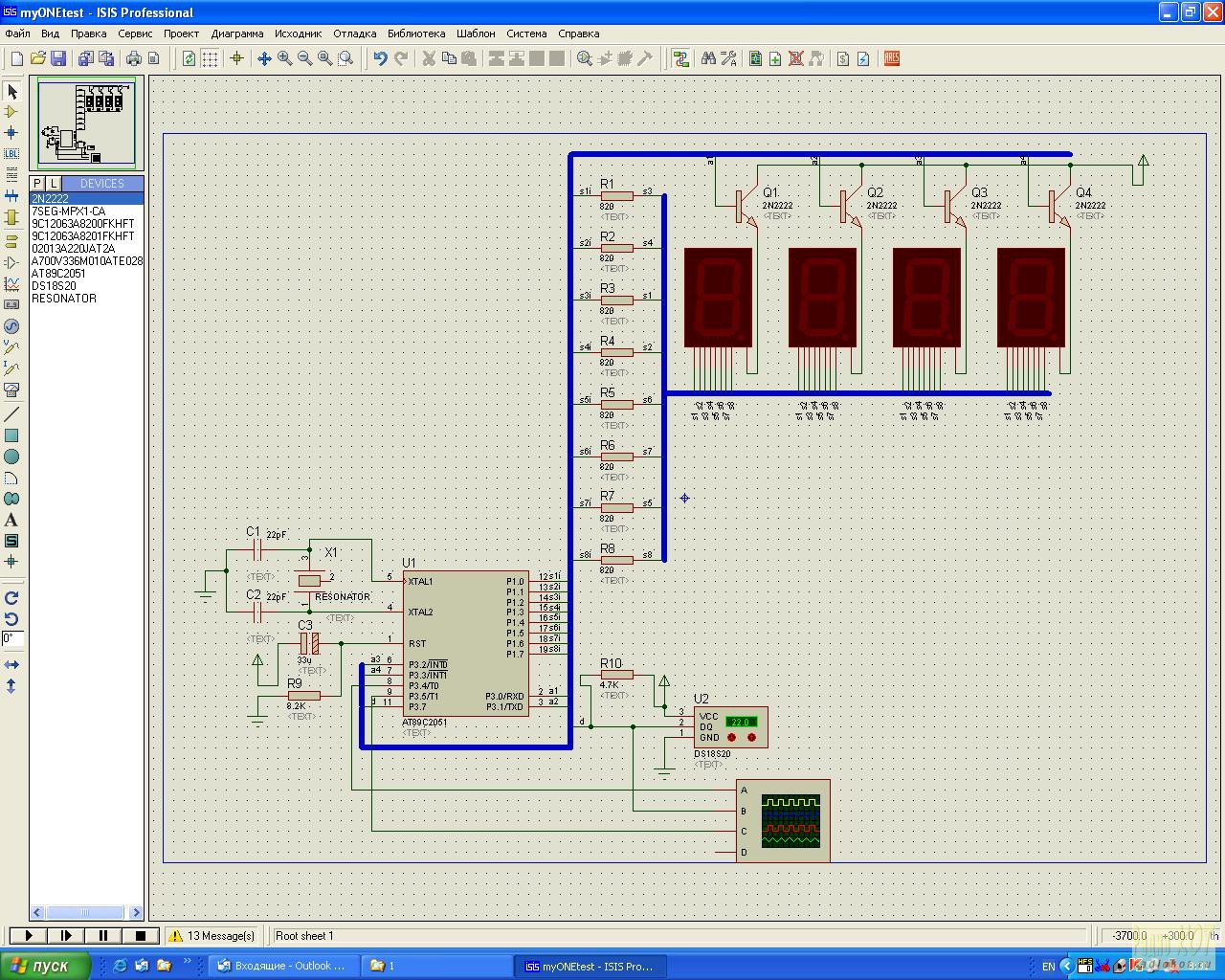Click the Stop simulation button
The image size is (1225, 980).
[x=141, y=935]
